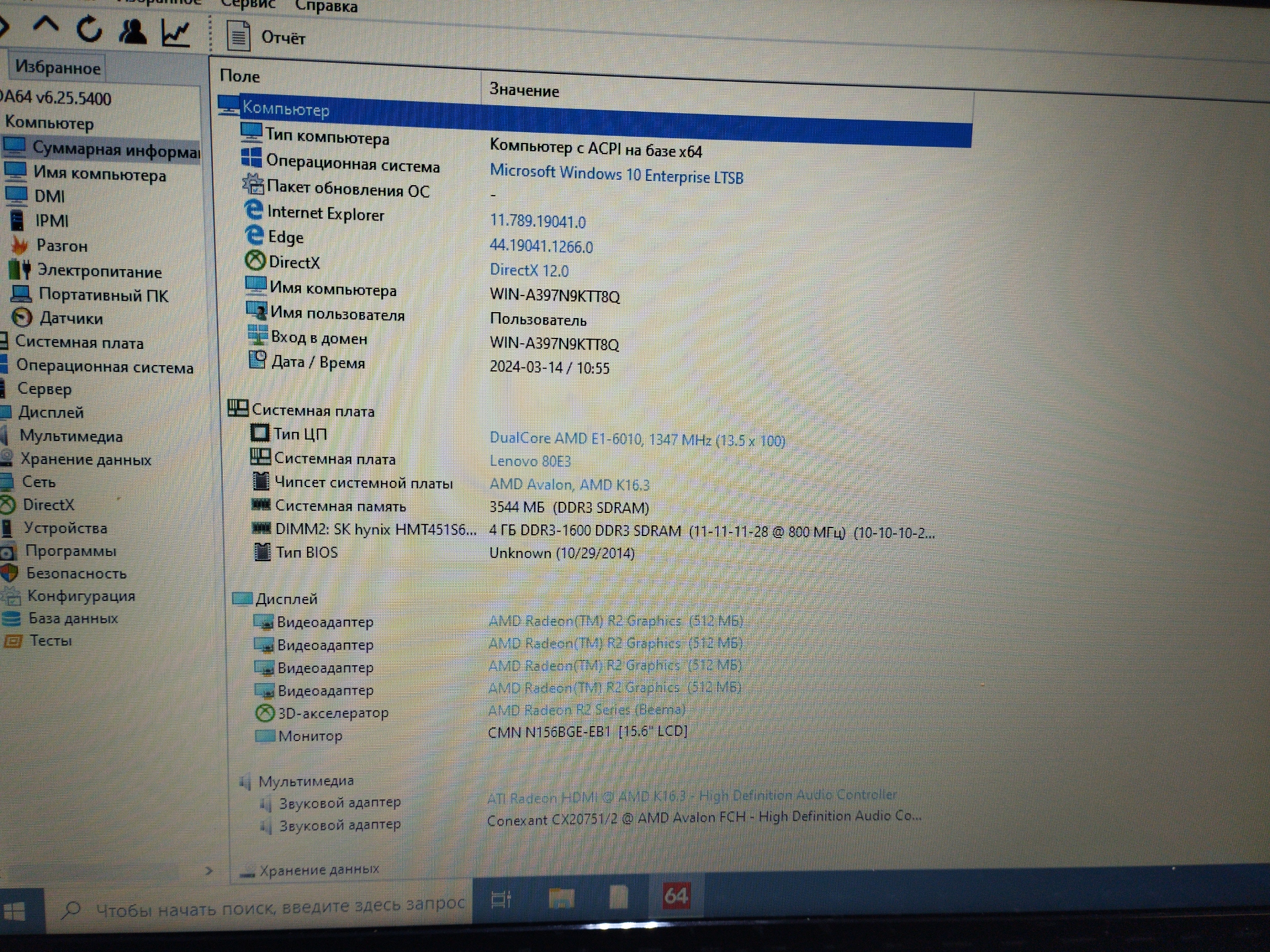
Task: Open Портативный ПК in the tree
Action: (90, 295)
